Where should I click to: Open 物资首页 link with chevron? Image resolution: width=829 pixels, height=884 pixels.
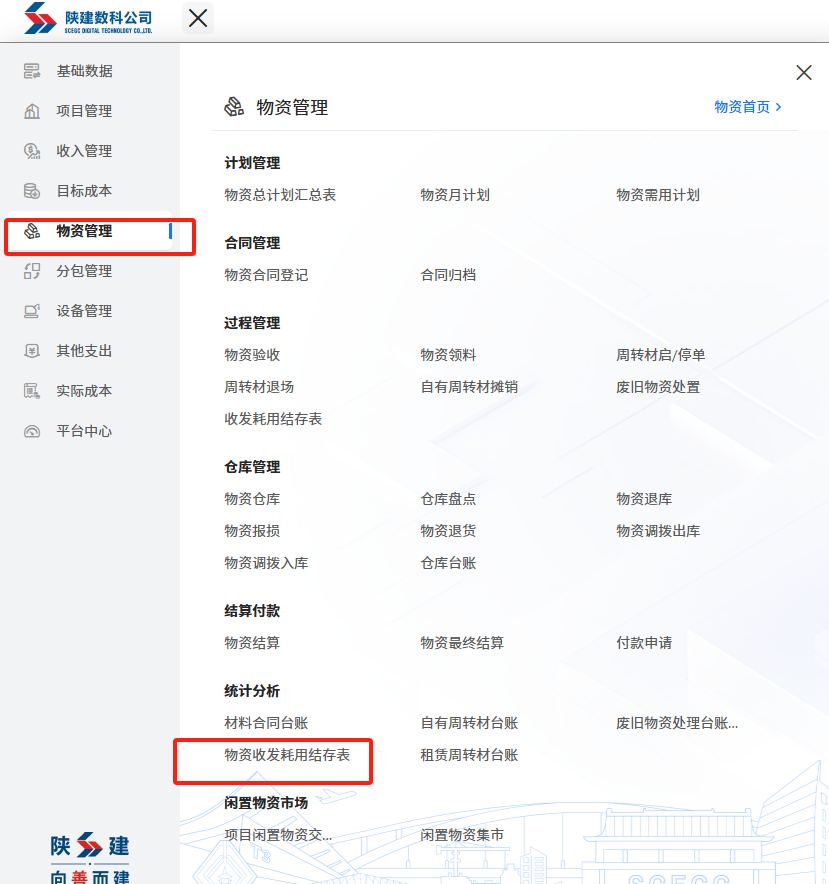click(x=747, y=107)
